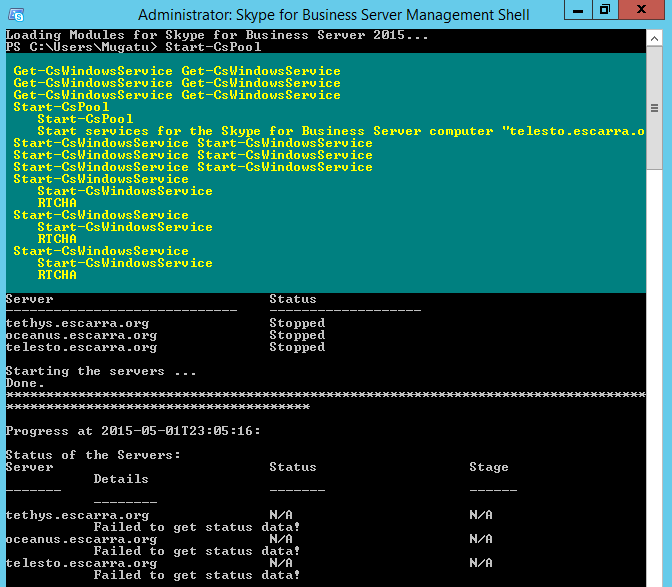Click the 'Progress at 2015-05-01T23:05:16:' line
Image resolution: width=672 pixels, height=587 pixels.
point(133,431)
